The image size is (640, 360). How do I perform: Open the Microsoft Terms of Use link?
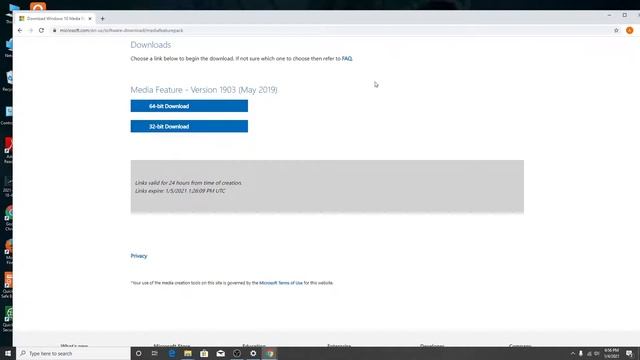[x=281, y=283]
